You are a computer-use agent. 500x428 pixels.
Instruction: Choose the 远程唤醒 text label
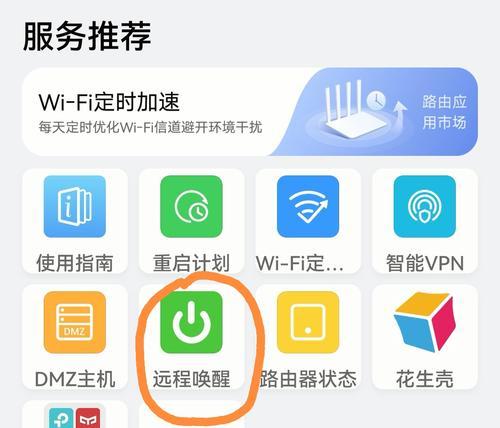pyautogui.click(x=191, y=379)
